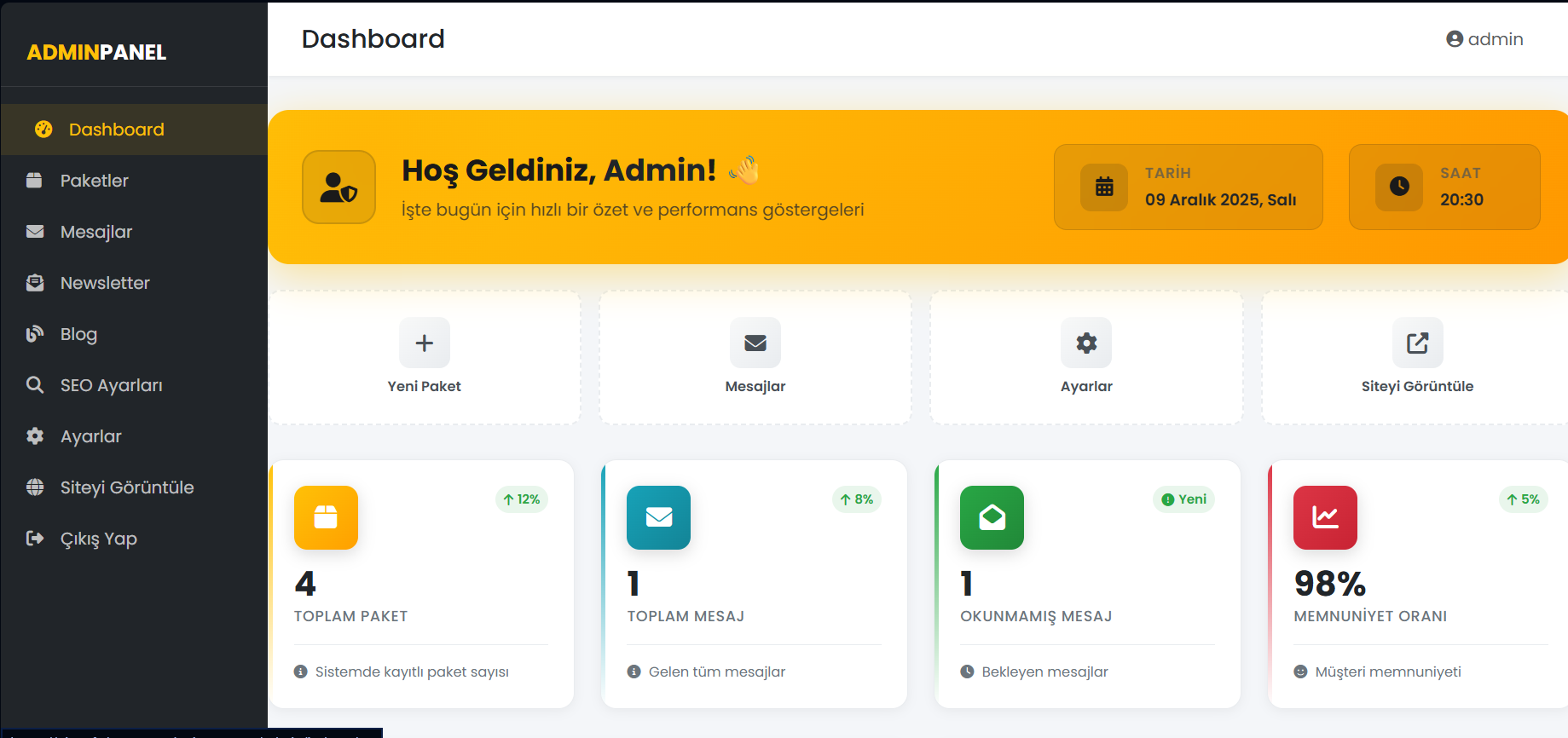Click the green open-envelope icon on Okunmamış Mesaj card
This screenshot has width=1568, height=738.
click(992, 517)
